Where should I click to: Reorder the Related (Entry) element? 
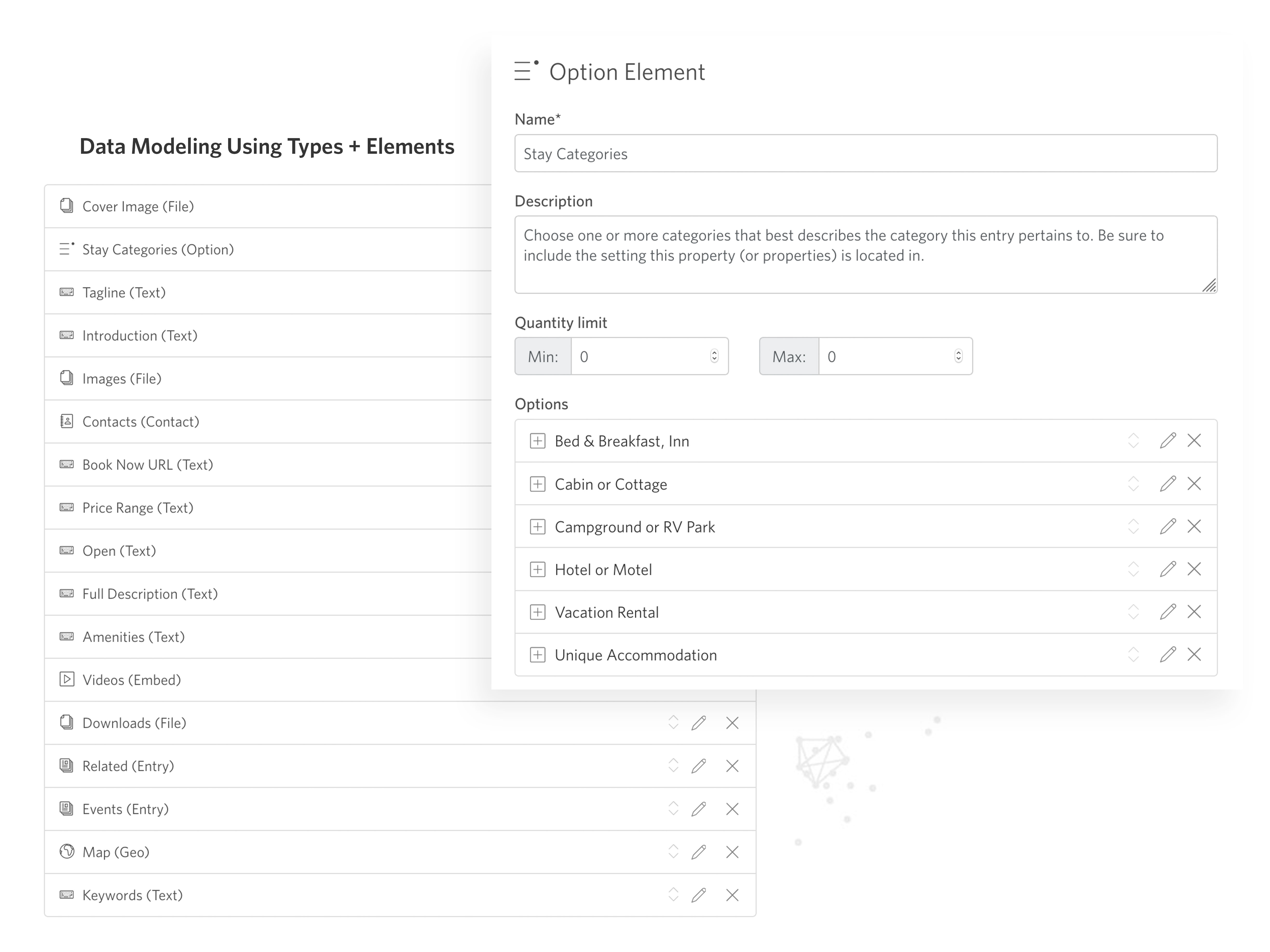point(673,765)
